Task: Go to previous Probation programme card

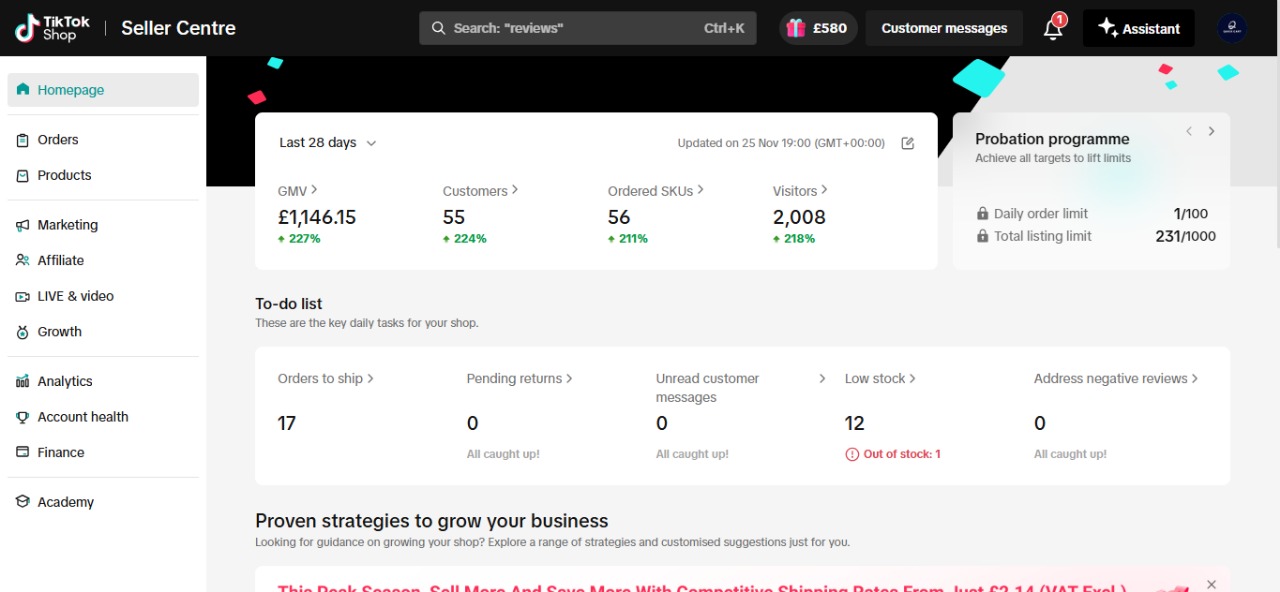Action: [x=1189, y=131]
